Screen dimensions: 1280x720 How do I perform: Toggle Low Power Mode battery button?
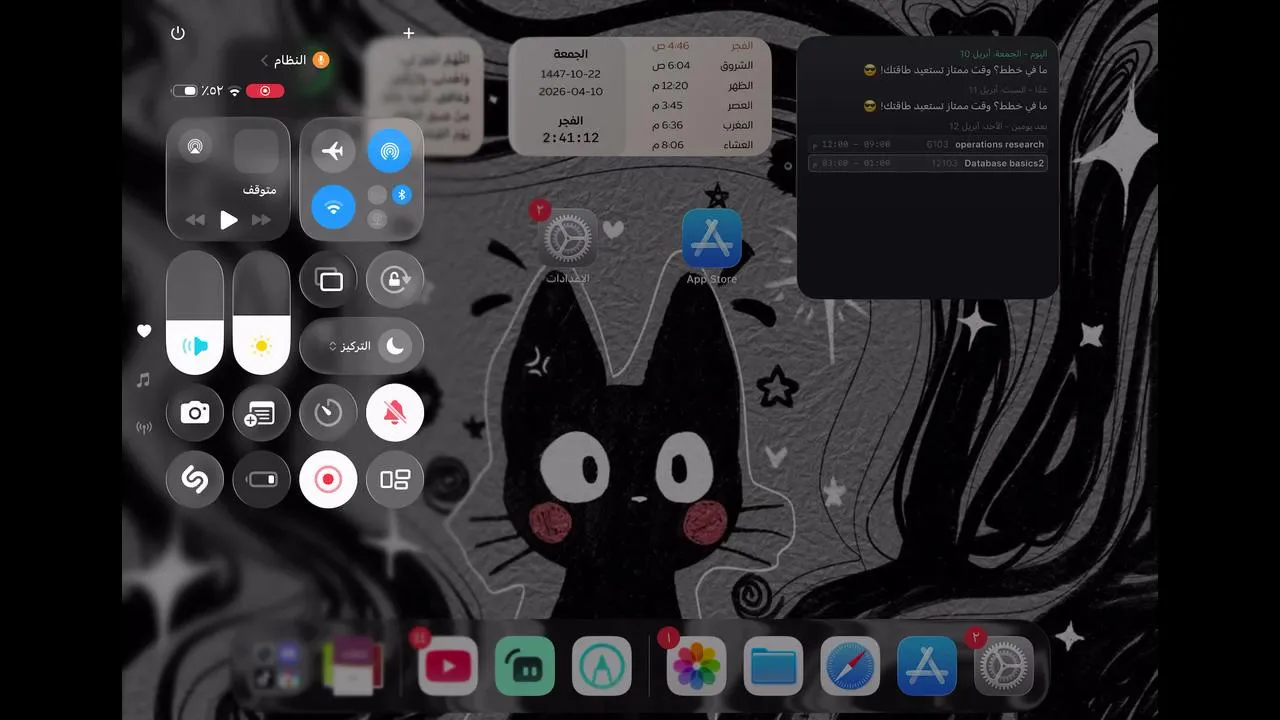point(261,479)
